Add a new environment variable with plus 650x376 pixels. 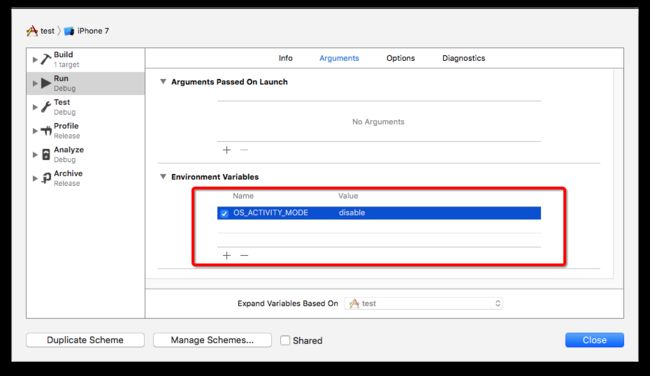point(226,255)
